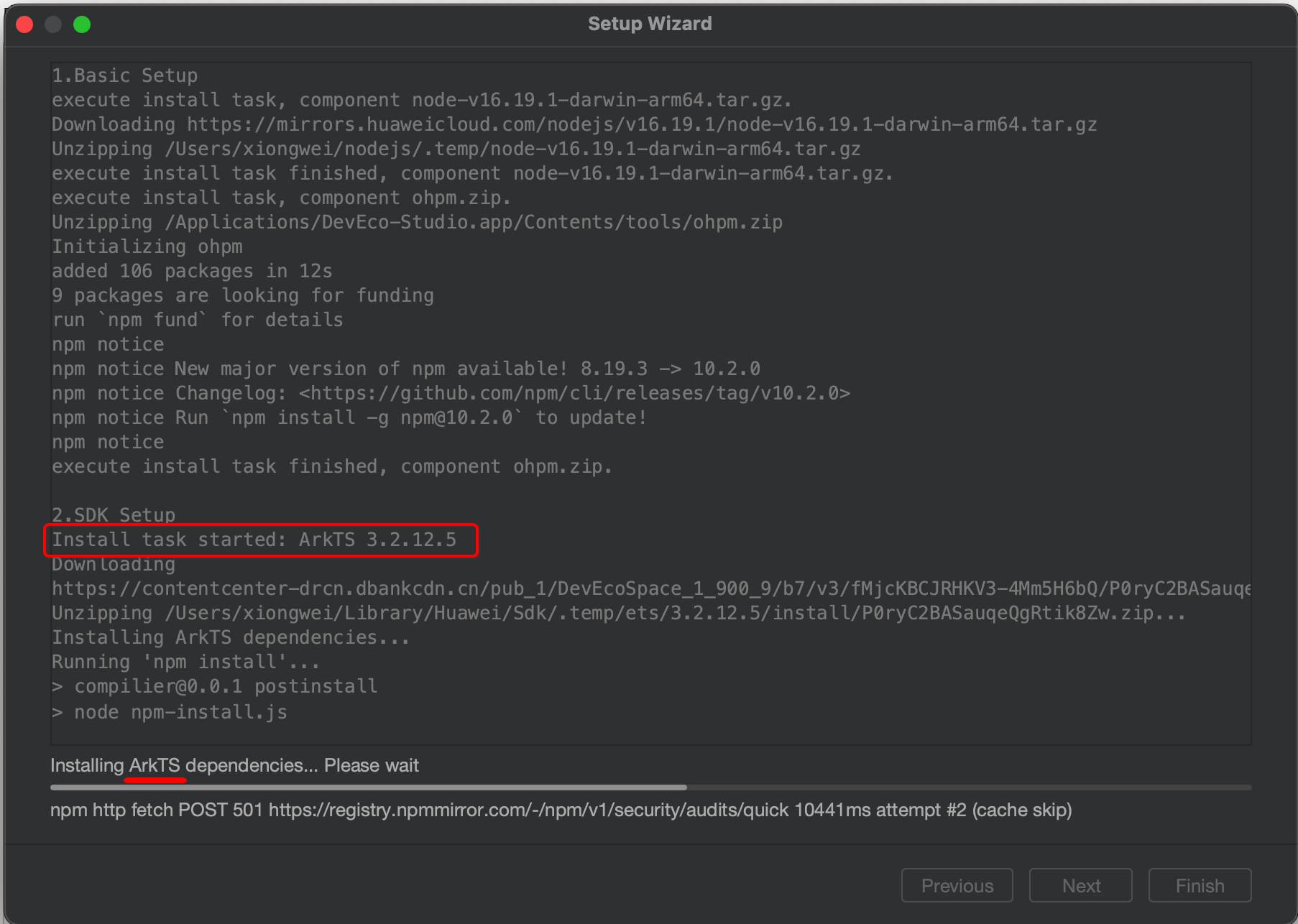Close the Setup Wizard with the red button
1298x924 pixels.
pos(24,24)
